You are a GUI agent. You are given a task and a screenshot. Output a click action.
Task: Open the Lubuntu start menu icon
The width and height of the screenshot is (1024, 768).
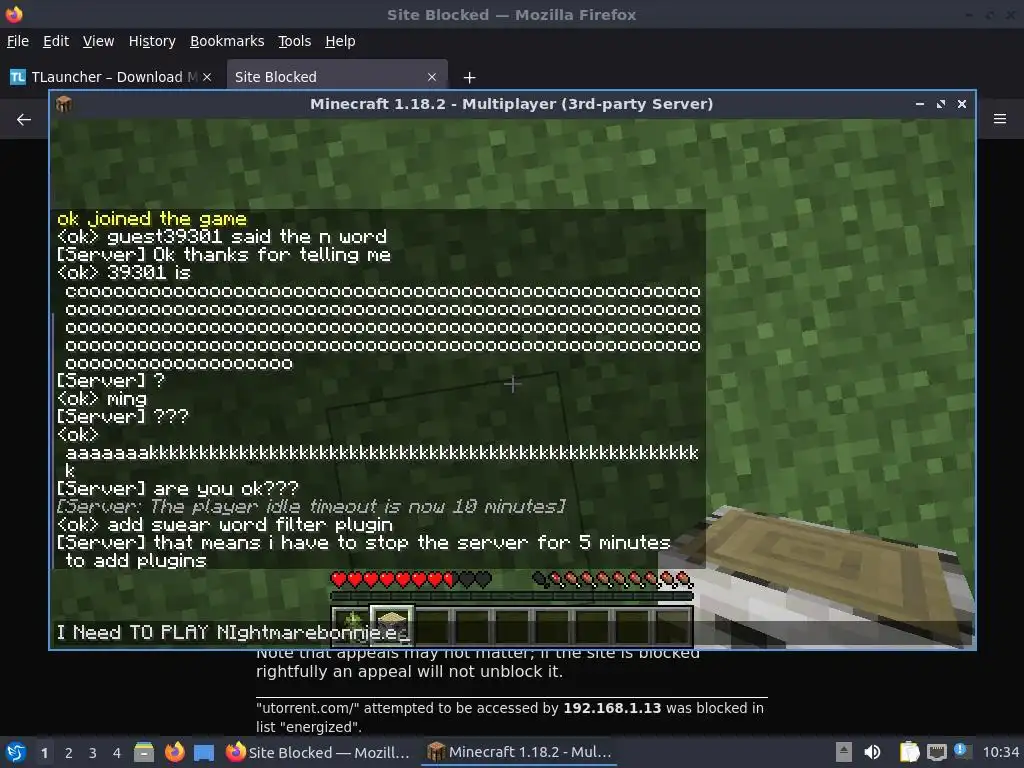click(16, 752)
